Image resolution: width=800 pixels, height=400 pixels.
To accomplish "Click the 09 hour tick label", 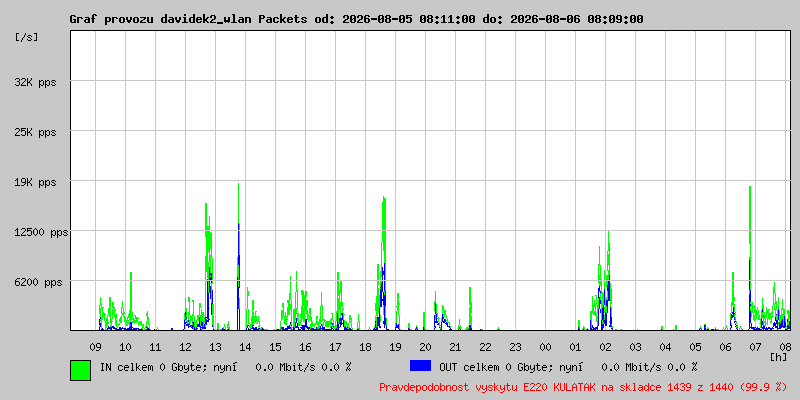I will (x=95, y=347).
